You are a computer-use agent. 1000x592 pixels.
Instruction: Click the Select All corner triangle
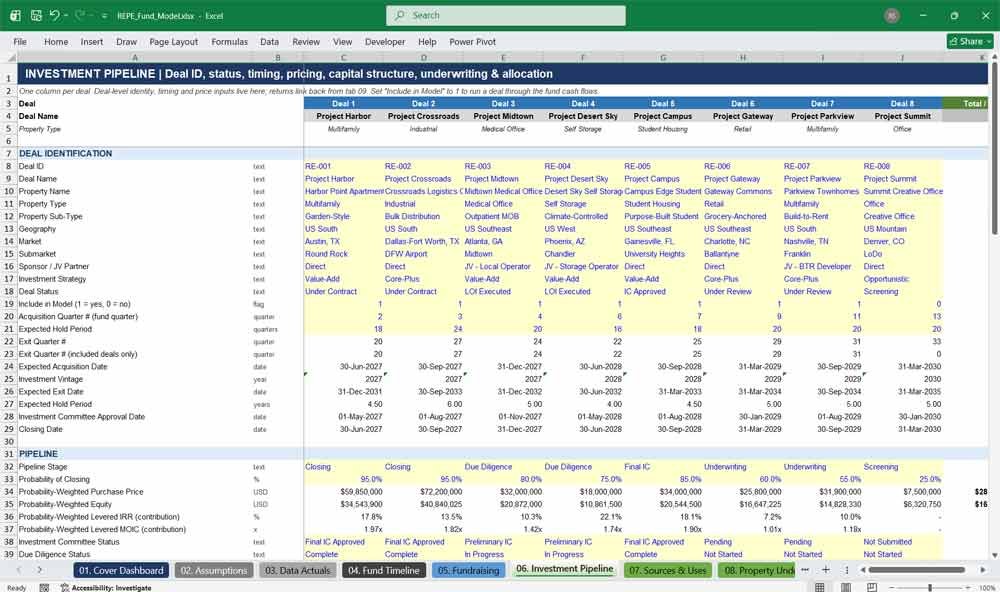[9, 57]
